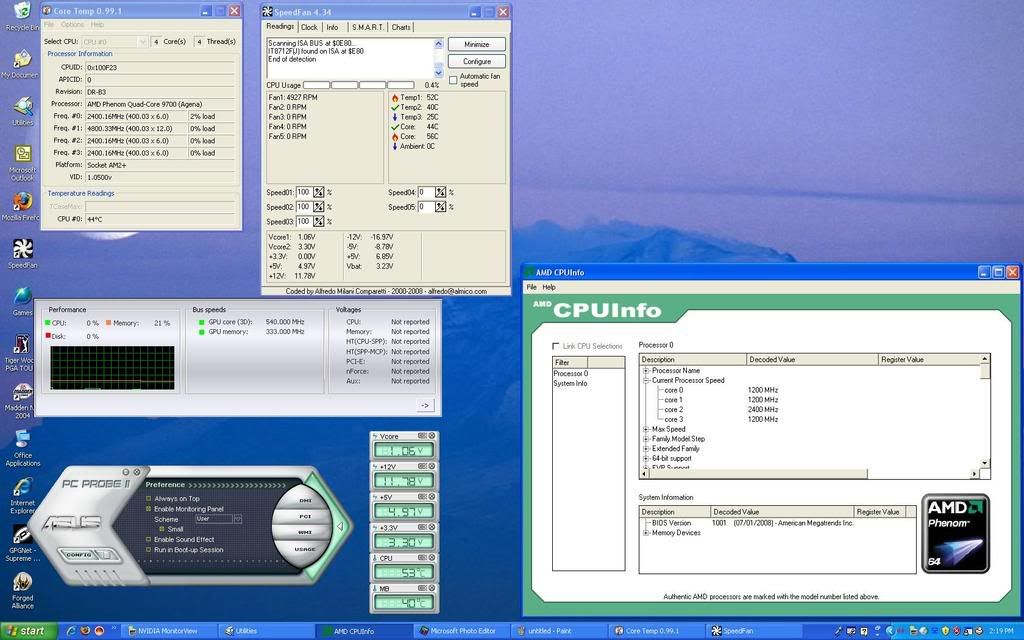Expand the 64-bit support tree node
Screen dimensions: 1024x640
646,458
